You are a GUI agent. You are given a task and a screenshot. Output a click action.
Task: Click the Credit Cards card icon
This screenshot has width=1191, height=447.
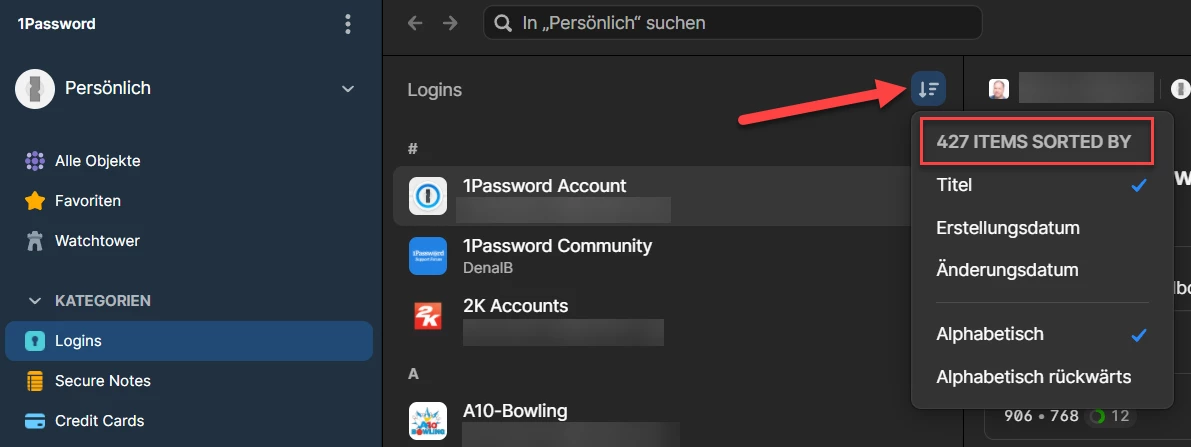tap(35, 420)
